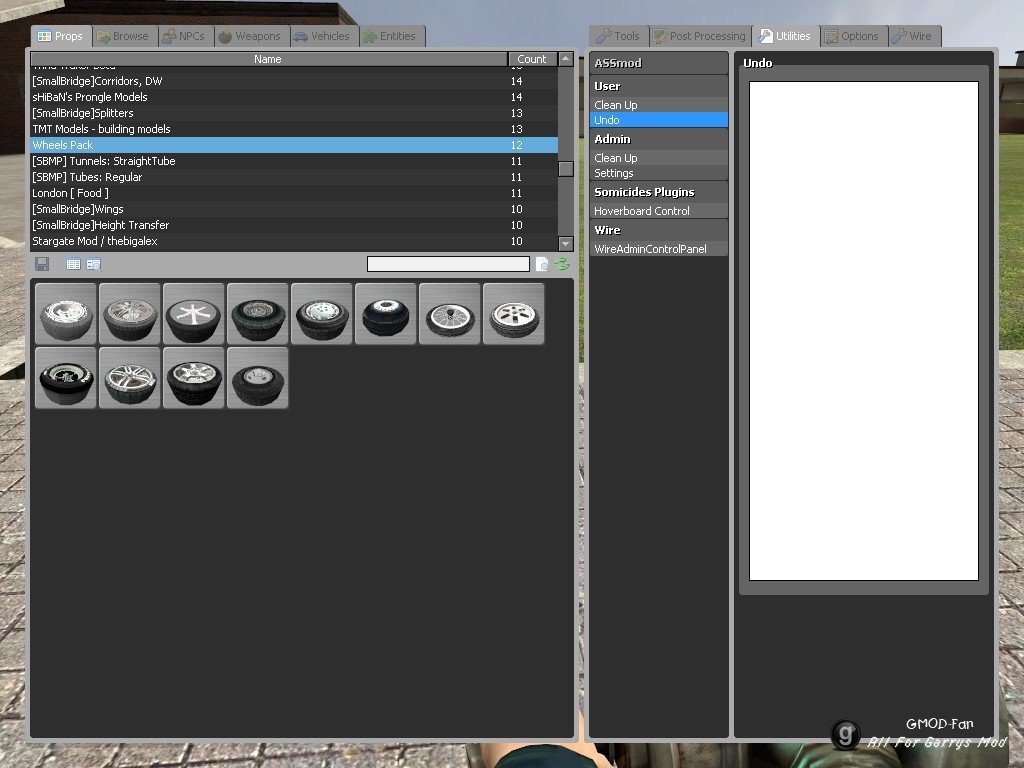Image resolution: width=1024 pixels, height=768 pixels.
Task: Click the white Undo list area
Action: pyautogui.click(x=863, y=330)
